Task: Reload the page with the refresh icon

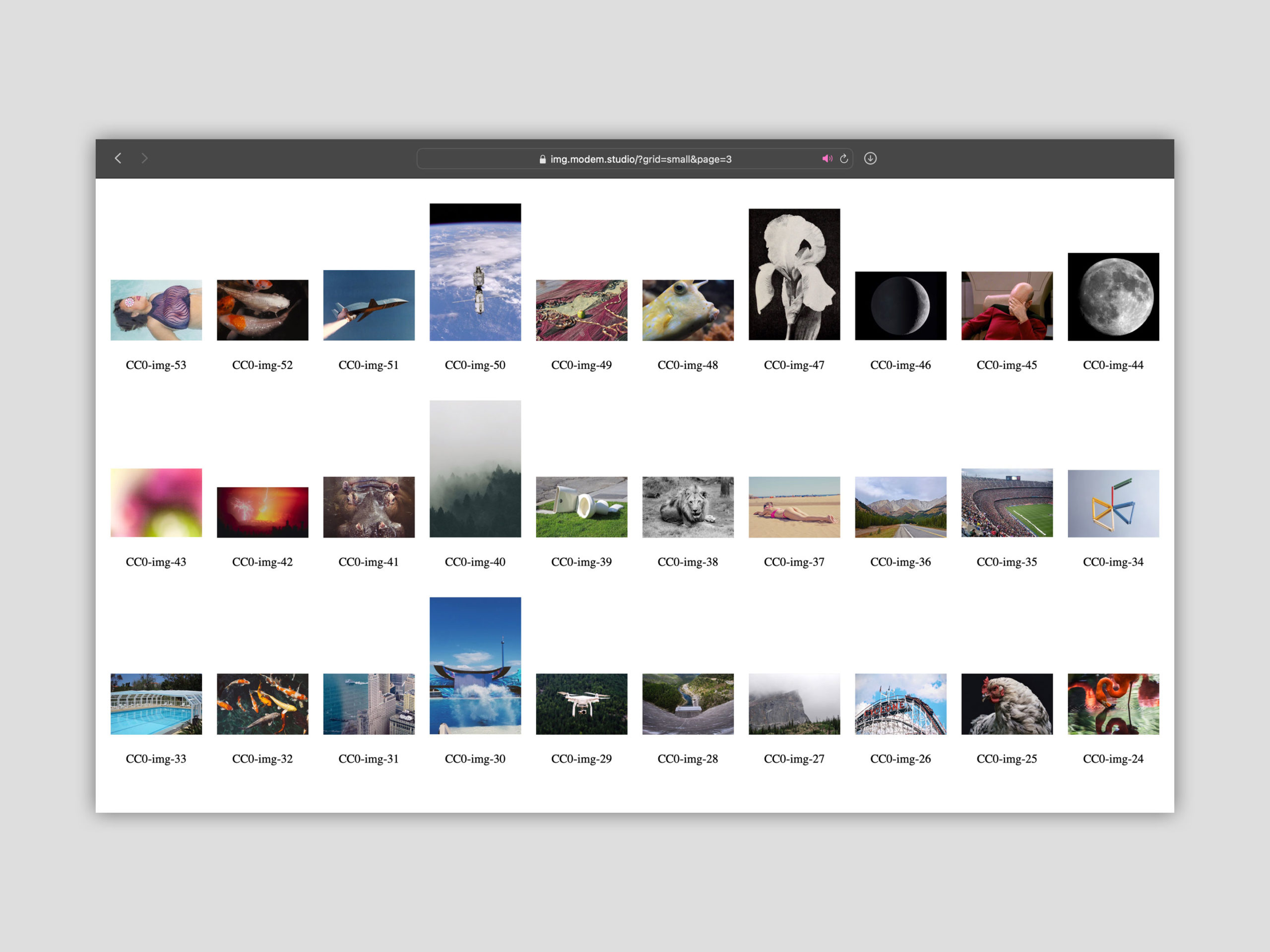Action: [844, 159]
